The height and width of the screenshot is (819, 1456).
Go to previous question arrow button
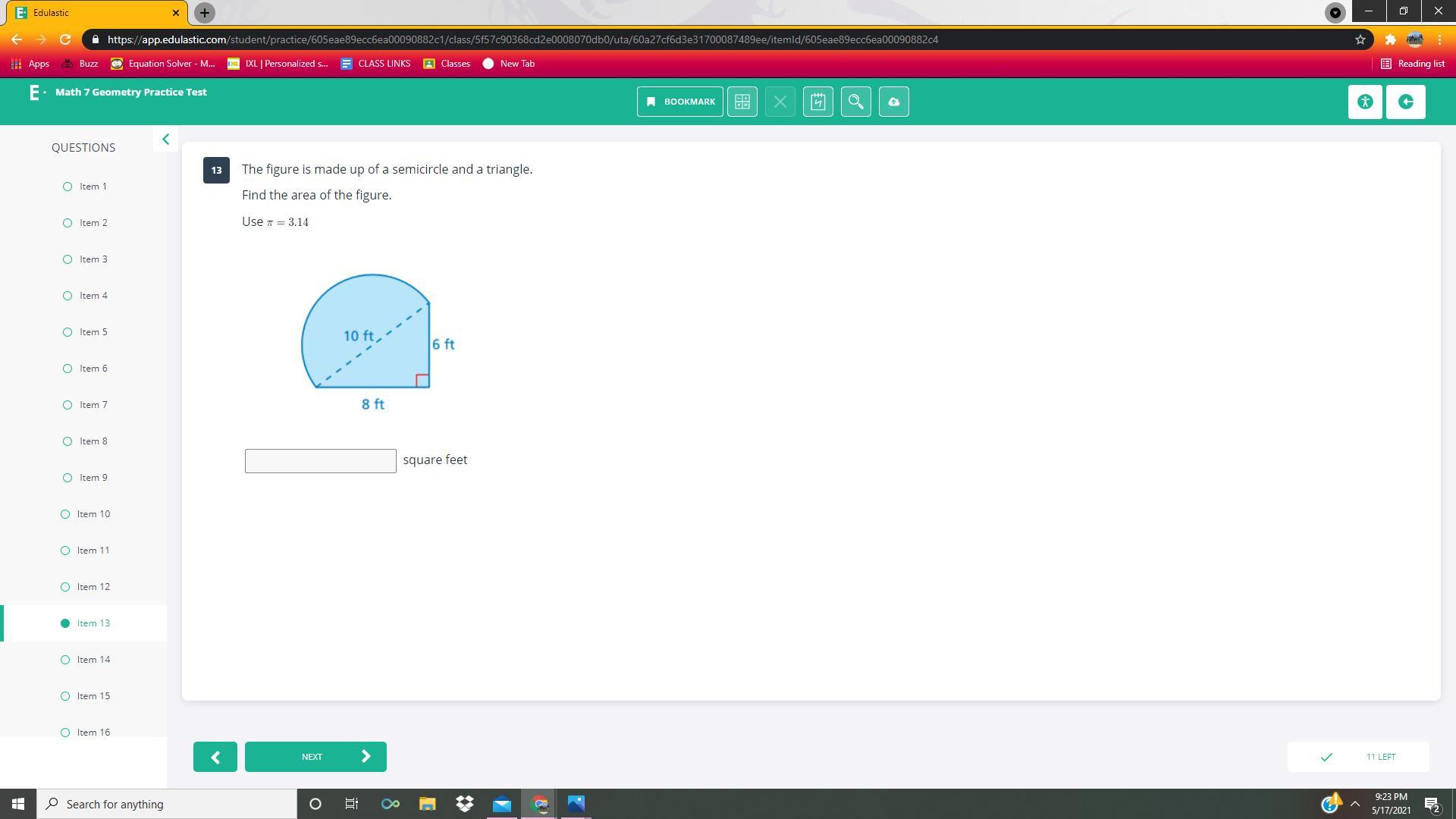[x=215, y=757]
